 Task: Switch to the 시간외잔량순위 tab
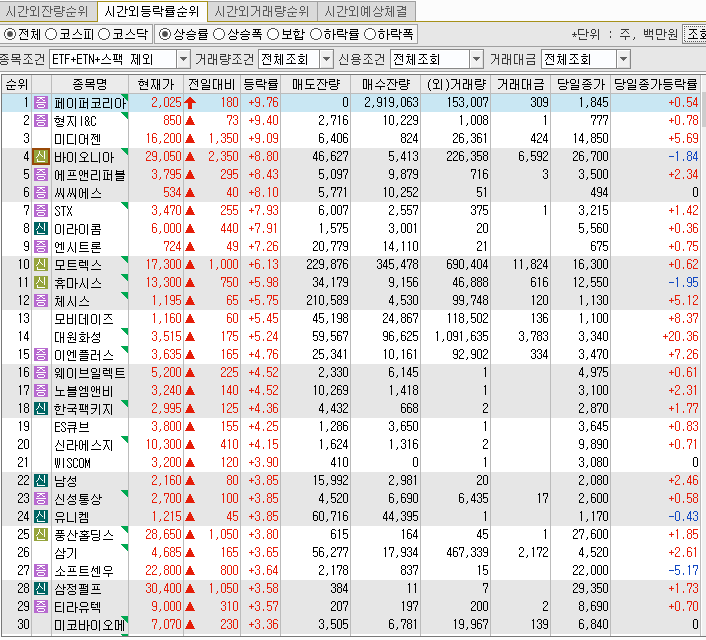[48, 11]
